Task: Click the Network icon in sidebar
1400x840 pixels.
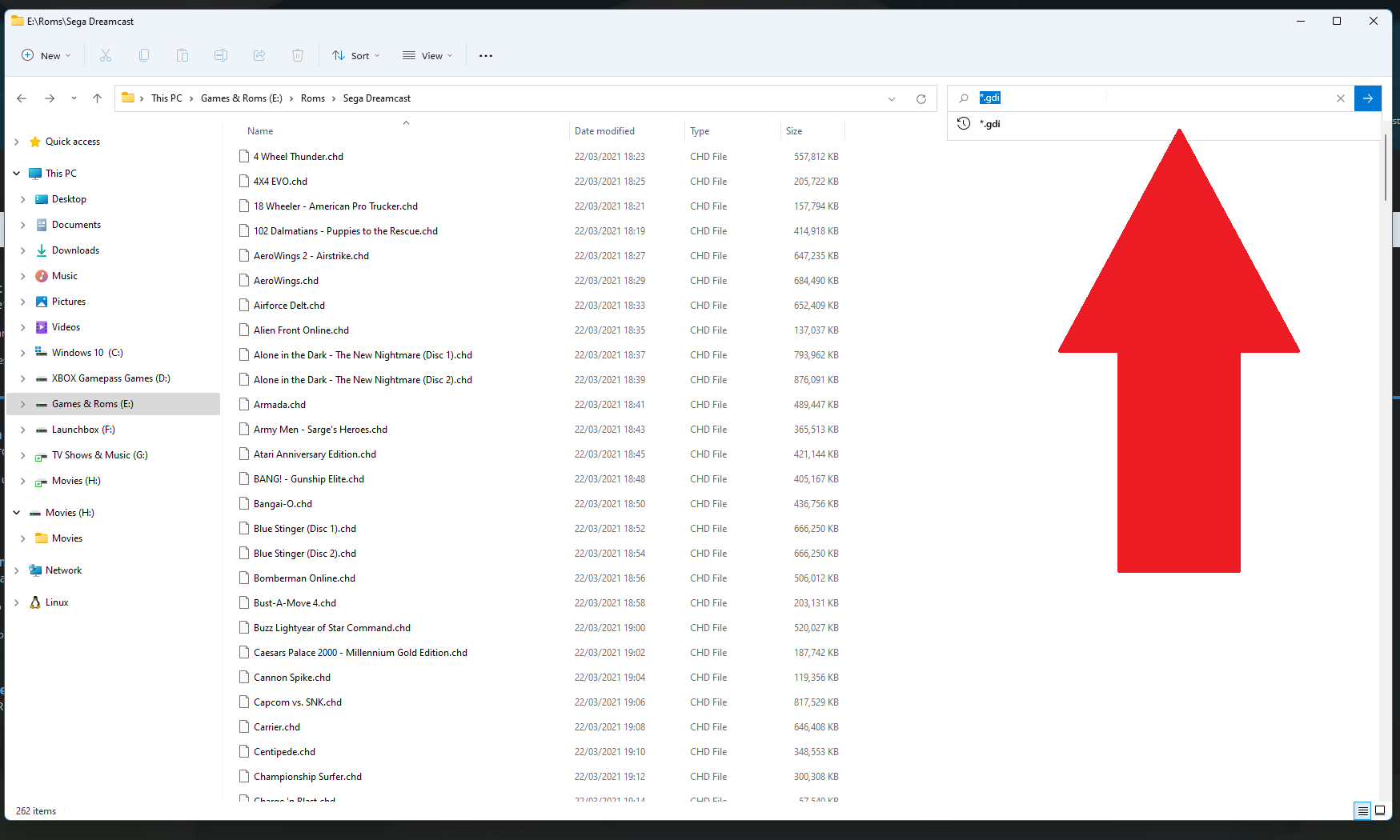Action: (x=35, y=570)
